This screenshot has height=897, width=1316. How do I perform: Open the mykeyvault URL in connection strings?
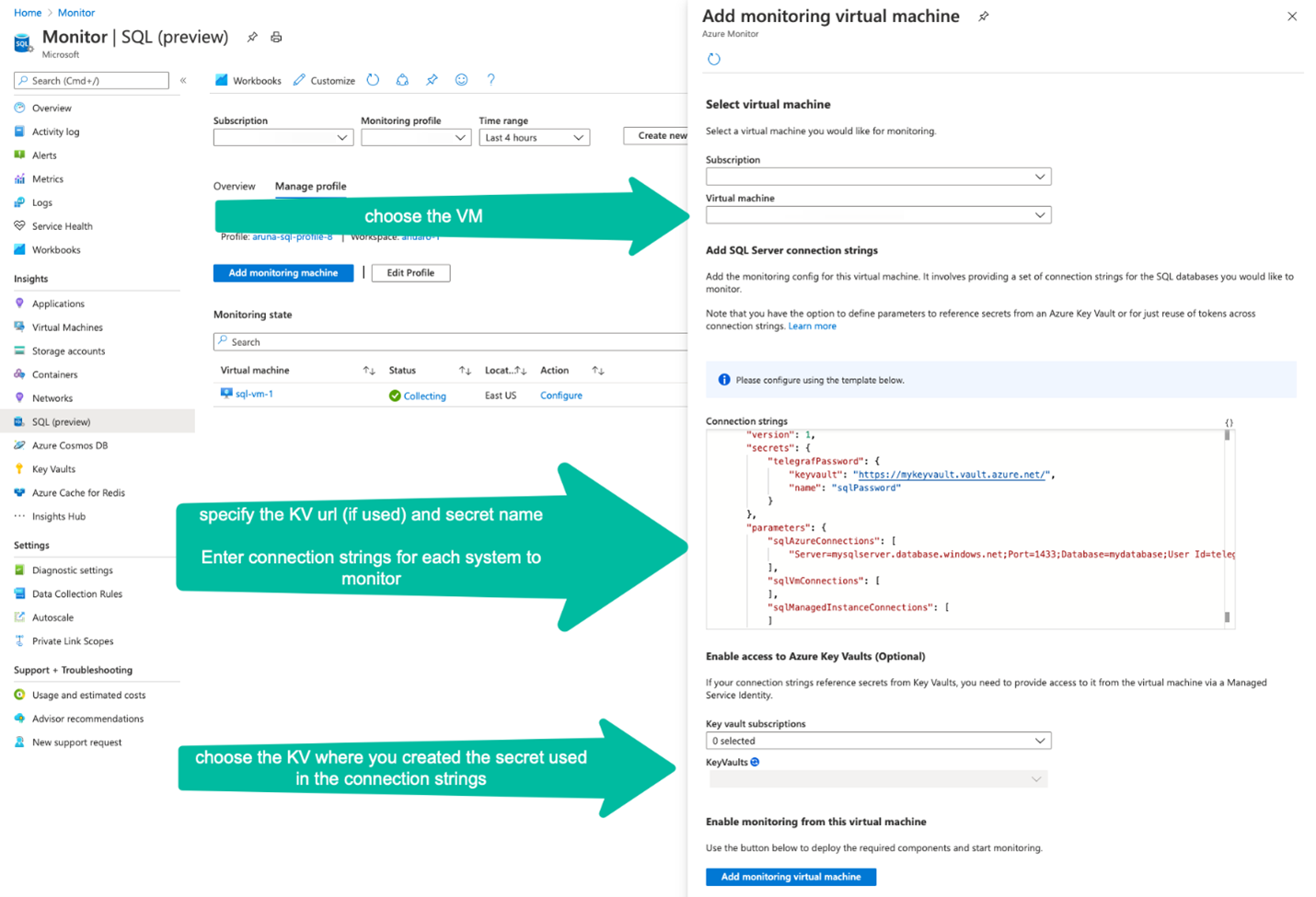952,475
